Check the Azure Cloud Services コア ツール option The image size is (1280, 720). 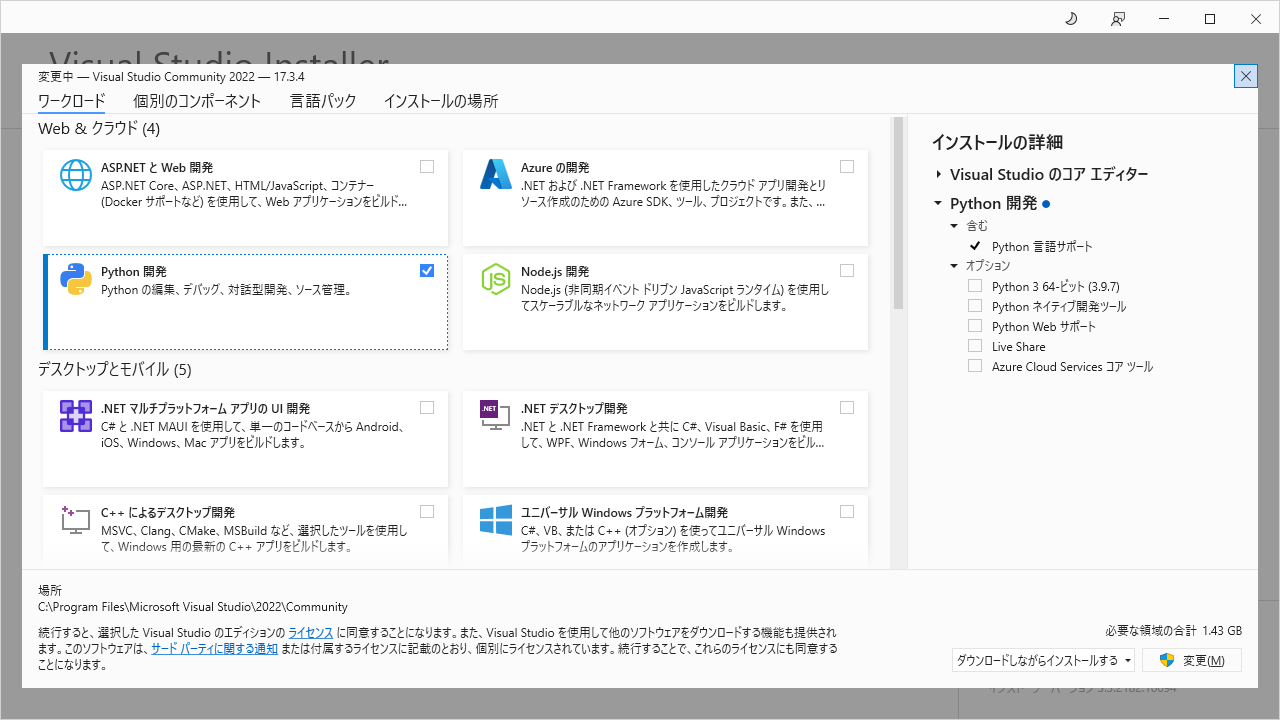click(975, 366)
